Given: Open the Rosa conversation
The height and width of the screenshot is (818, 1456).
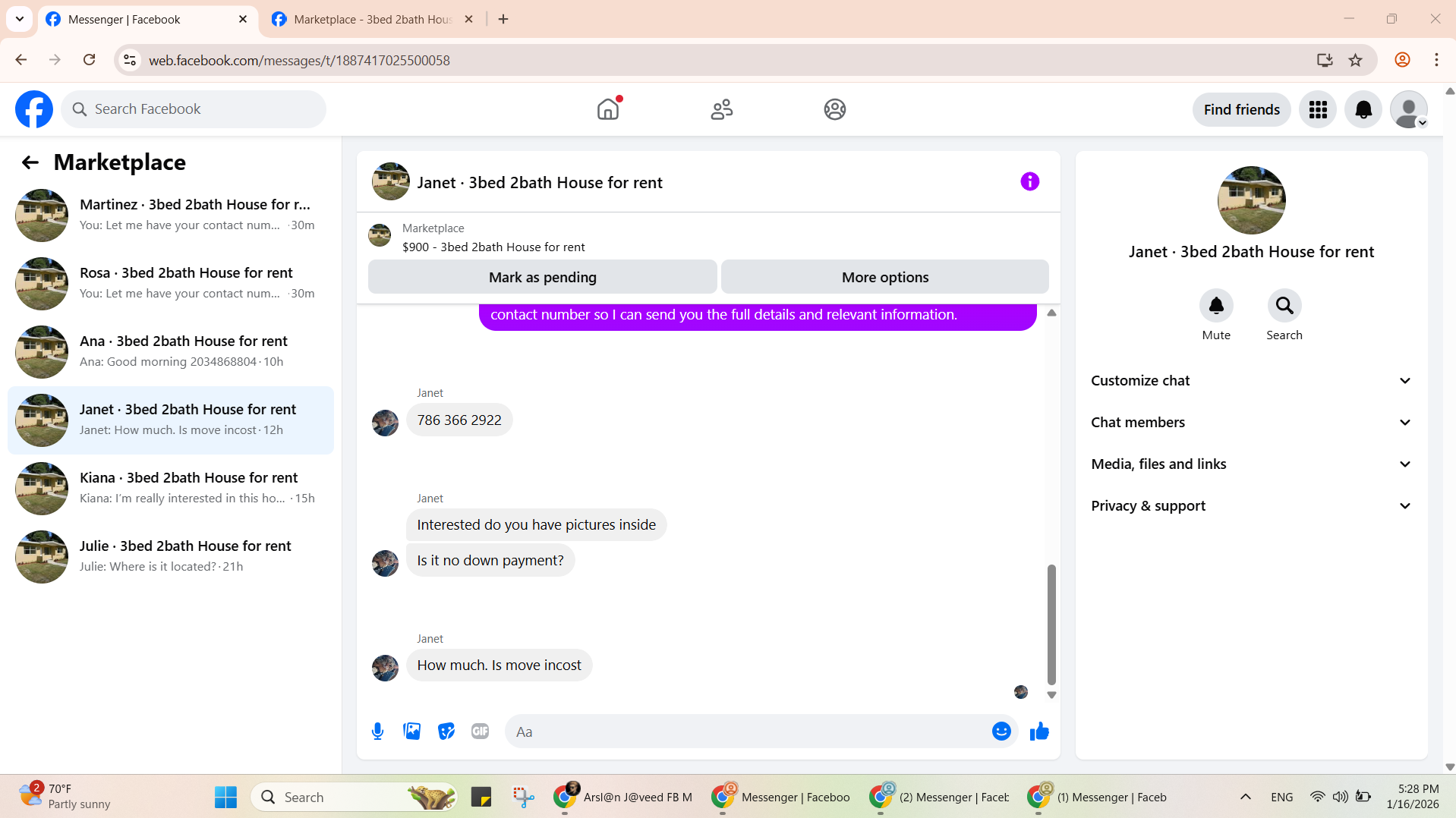Looking at the screenshot, I should [171, 284].
